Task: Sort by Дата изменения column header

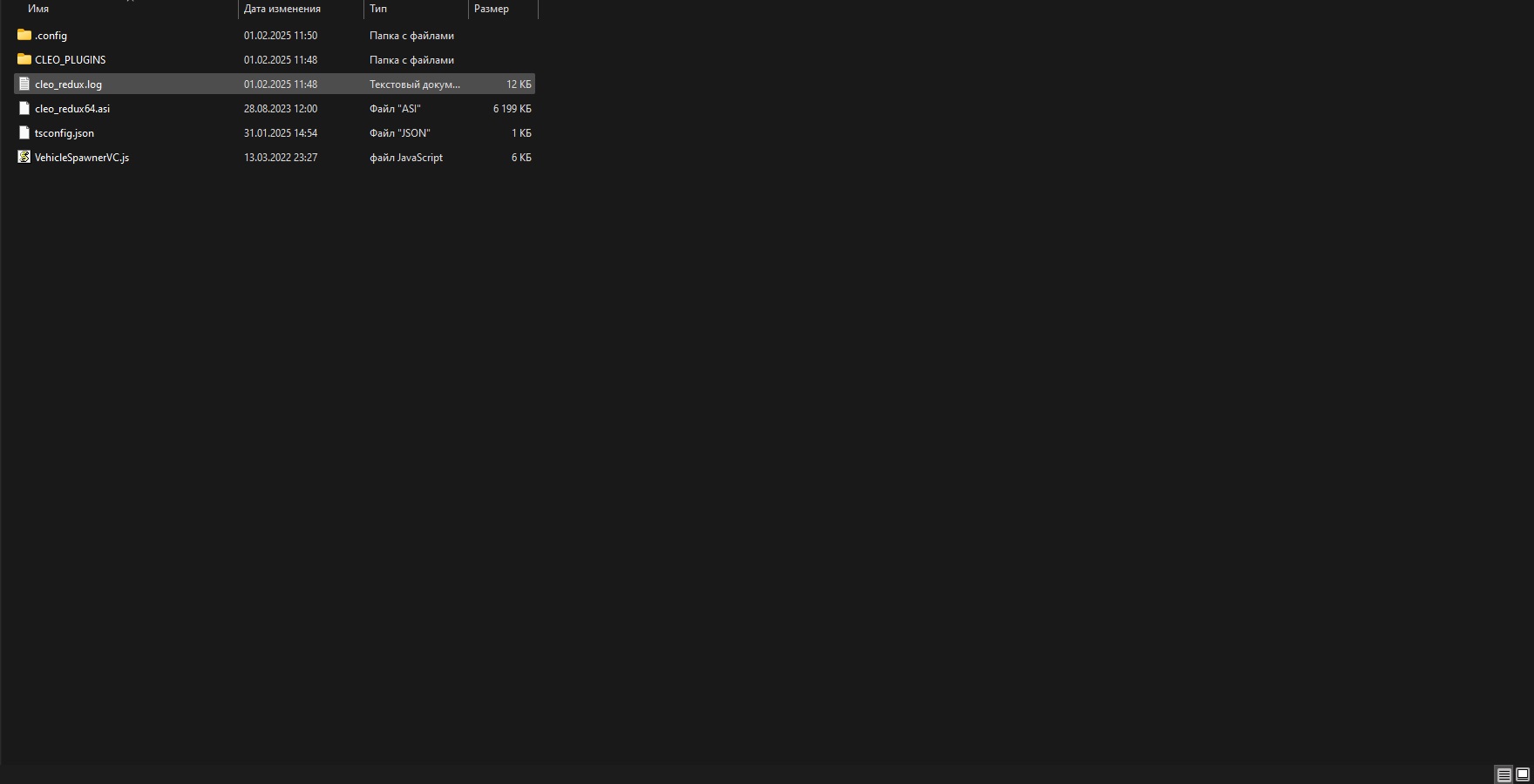Action: pyautogui.click(x=282, y=9)
